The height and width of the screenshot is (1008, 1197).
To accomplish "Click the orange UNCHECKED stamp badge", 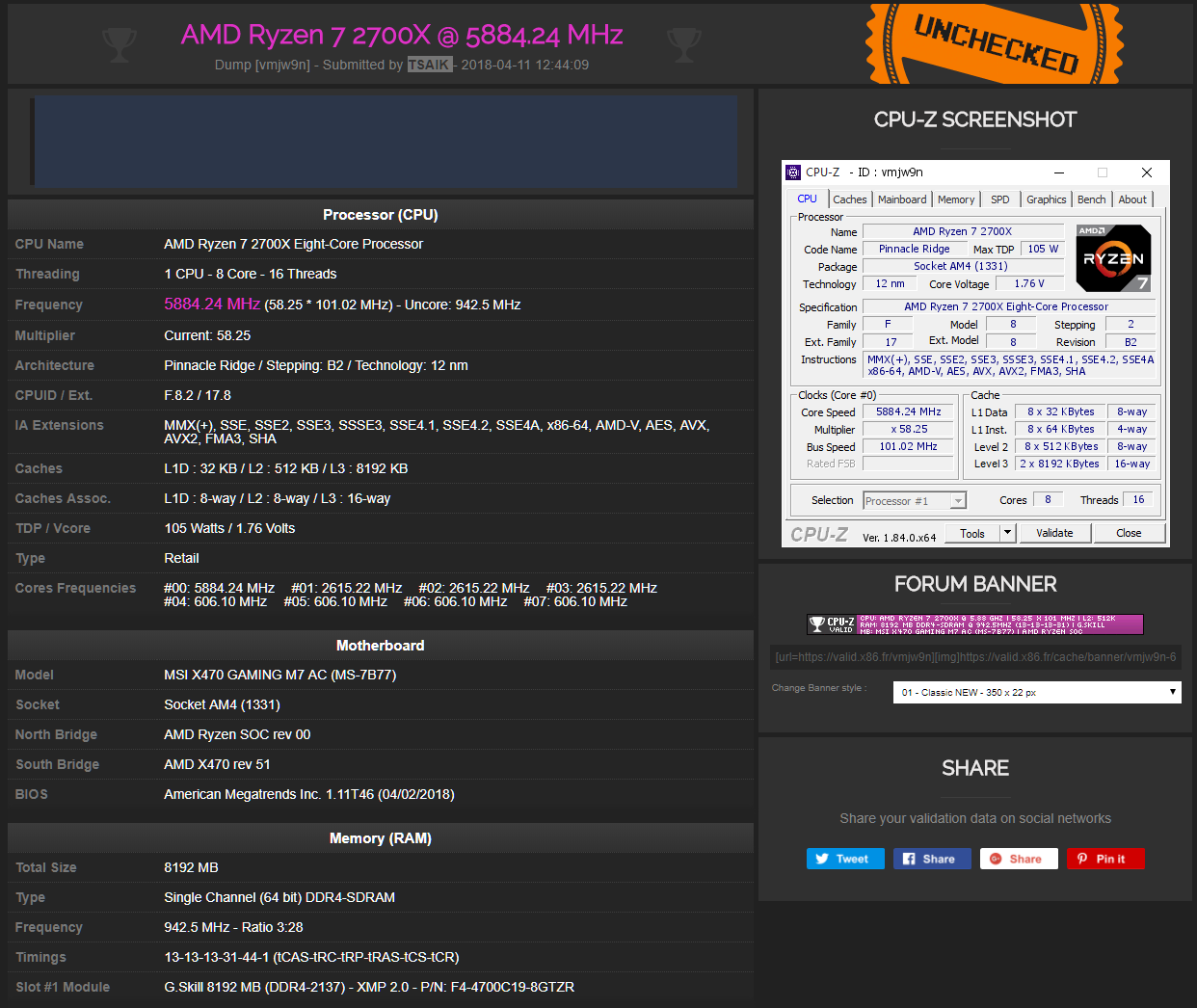I will coord(993,42).
